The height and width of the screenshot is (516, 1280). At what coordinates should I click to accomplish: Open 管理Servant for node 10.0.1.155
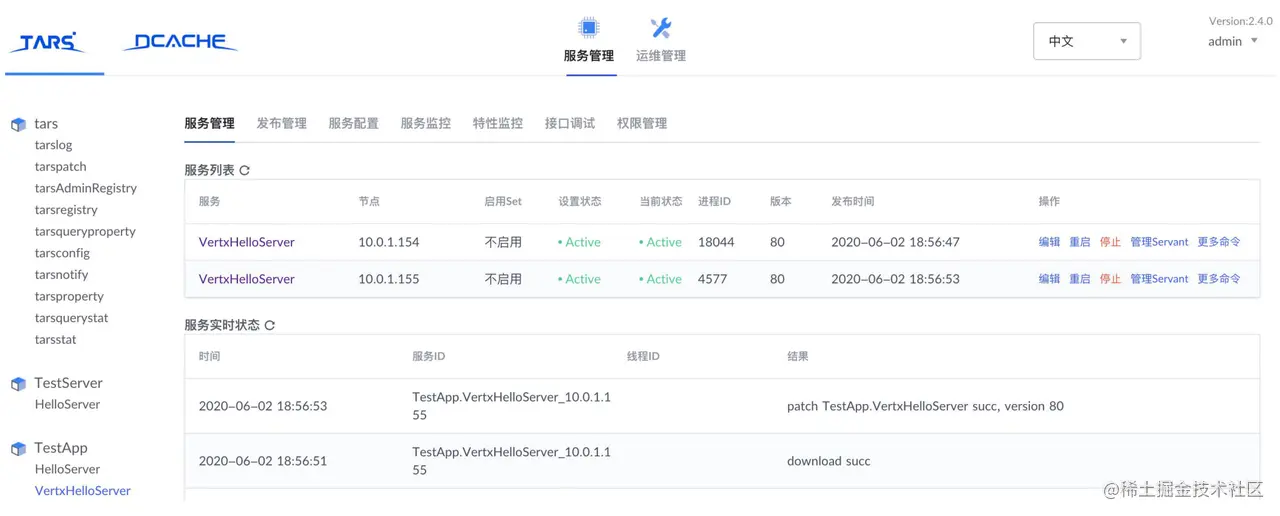[x=1159, y=279]
